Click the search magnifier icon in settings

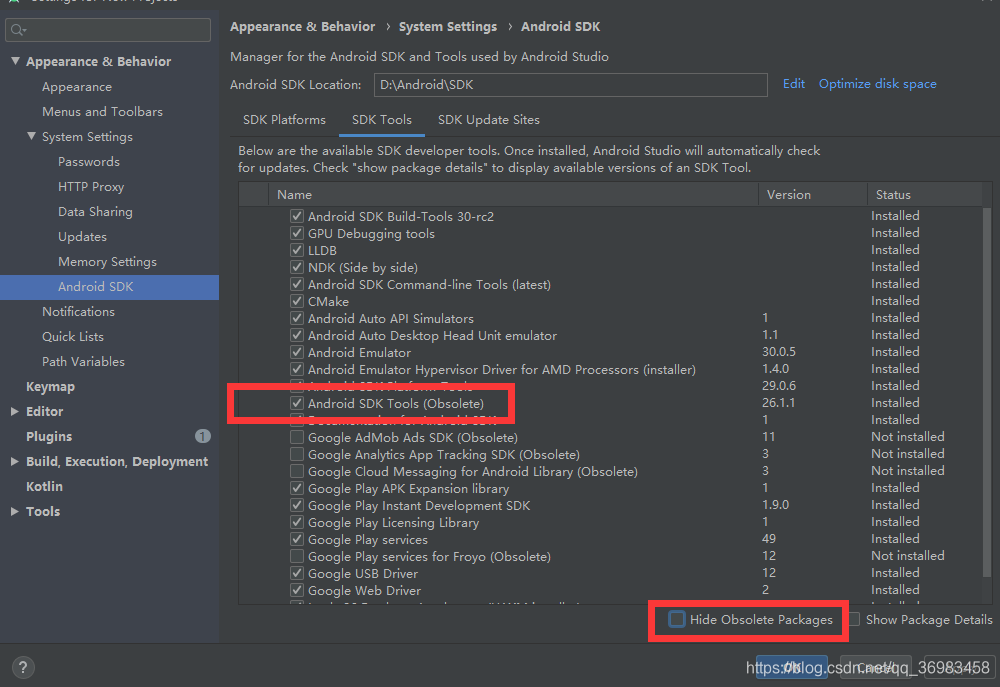pyautogui.click(x=17, y=30)
